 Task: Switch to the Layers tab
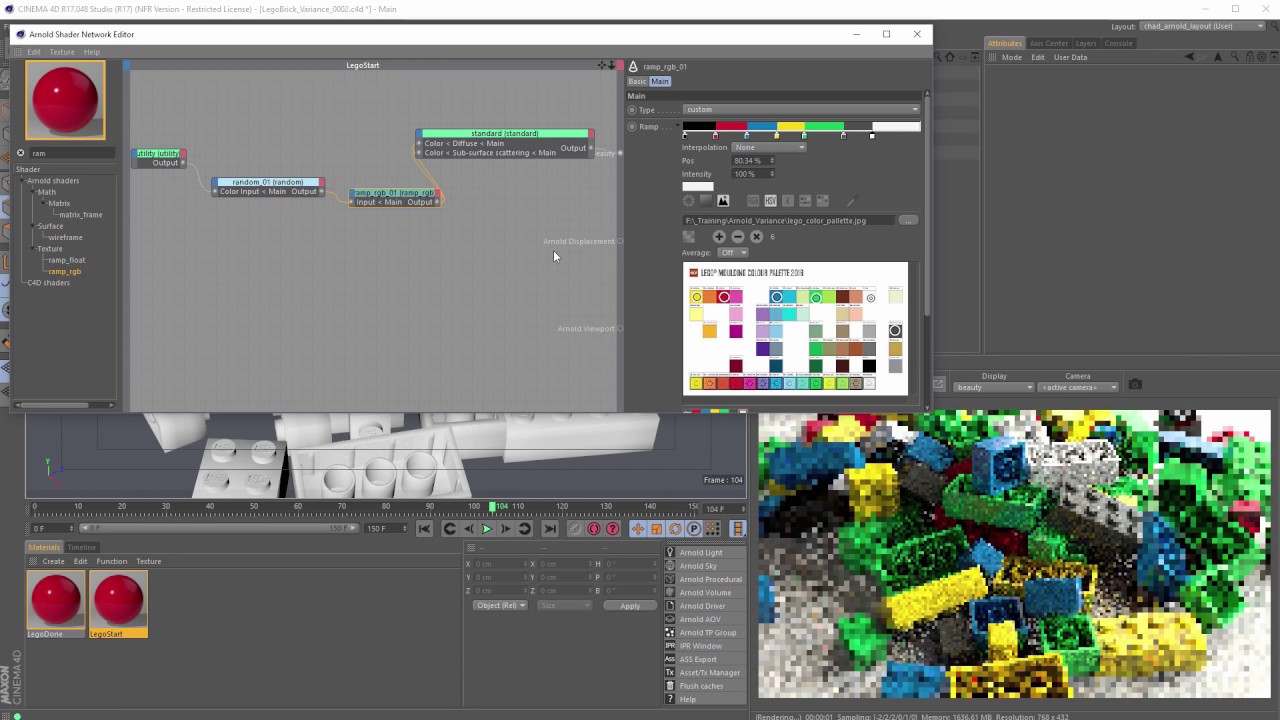coord(1086,43)
